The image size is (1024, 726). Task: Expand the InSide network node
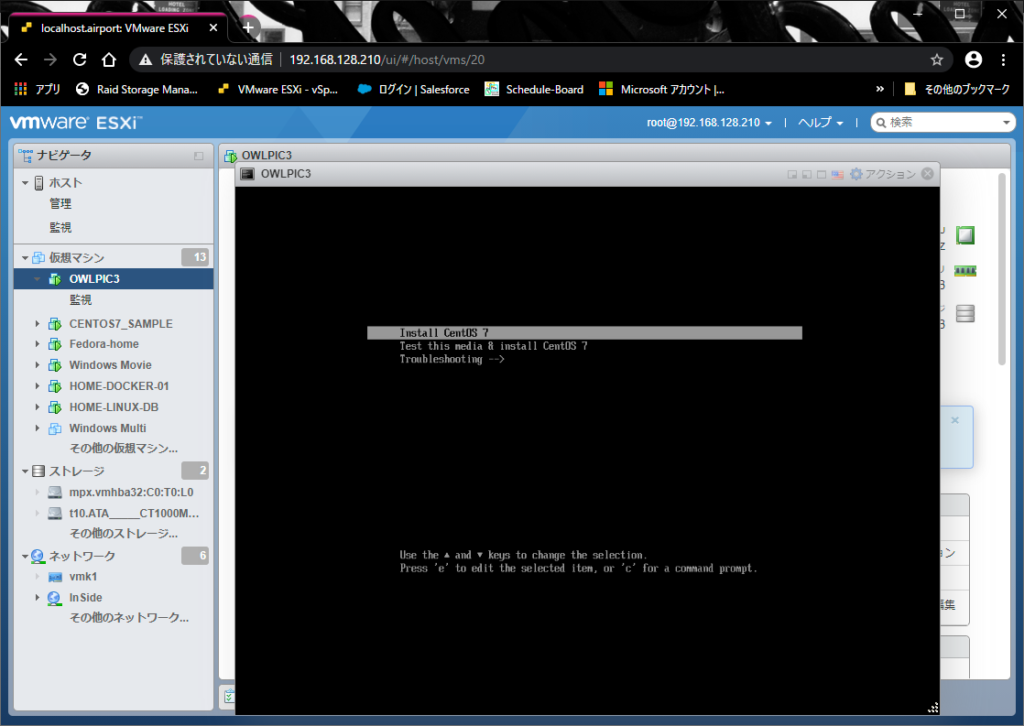point(37,597)
